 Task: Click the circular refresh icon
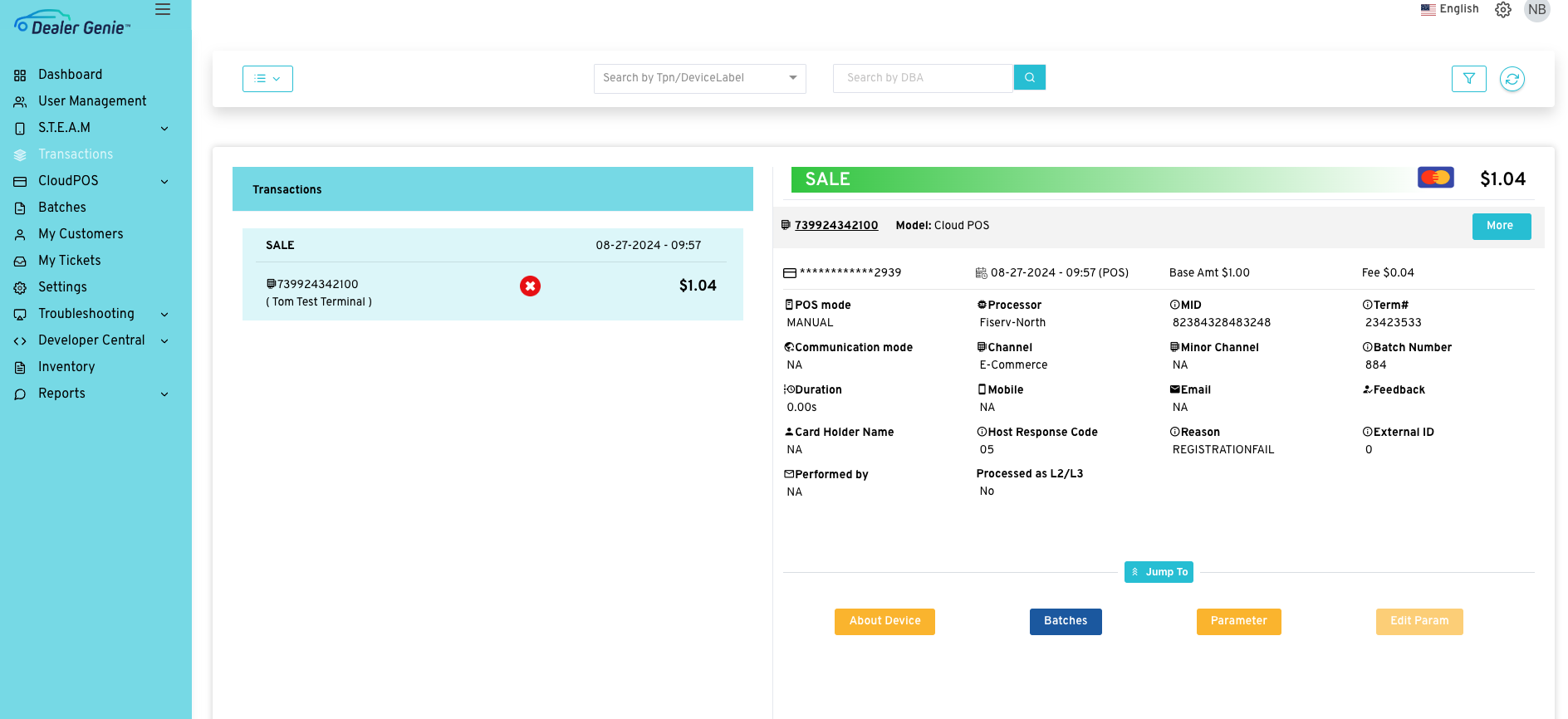coord(1512,79)
